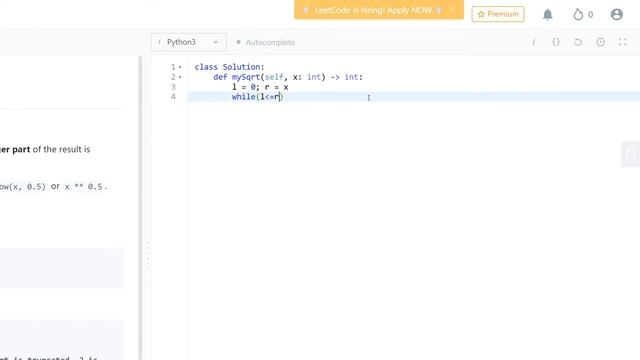640x360 pixels.
Task: Click line number 4 in the gutter
Action: click(173, 97)
